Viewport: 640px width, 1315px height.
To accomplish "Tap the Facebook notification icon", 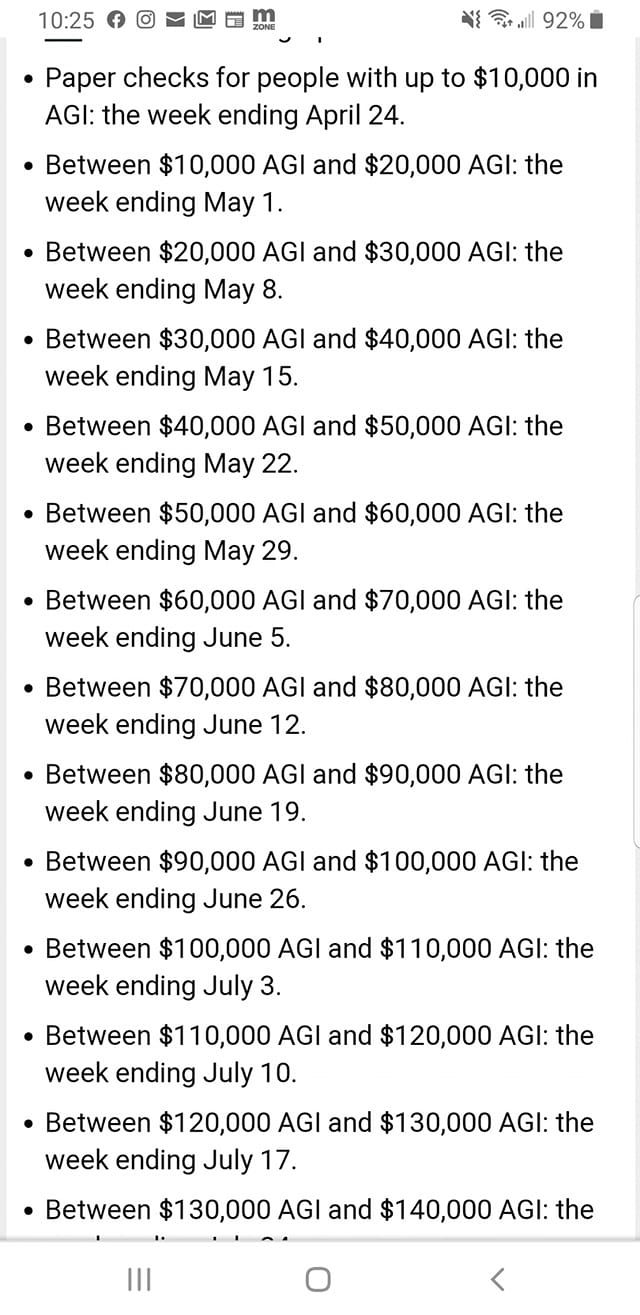I will click(x=116, y=20).
